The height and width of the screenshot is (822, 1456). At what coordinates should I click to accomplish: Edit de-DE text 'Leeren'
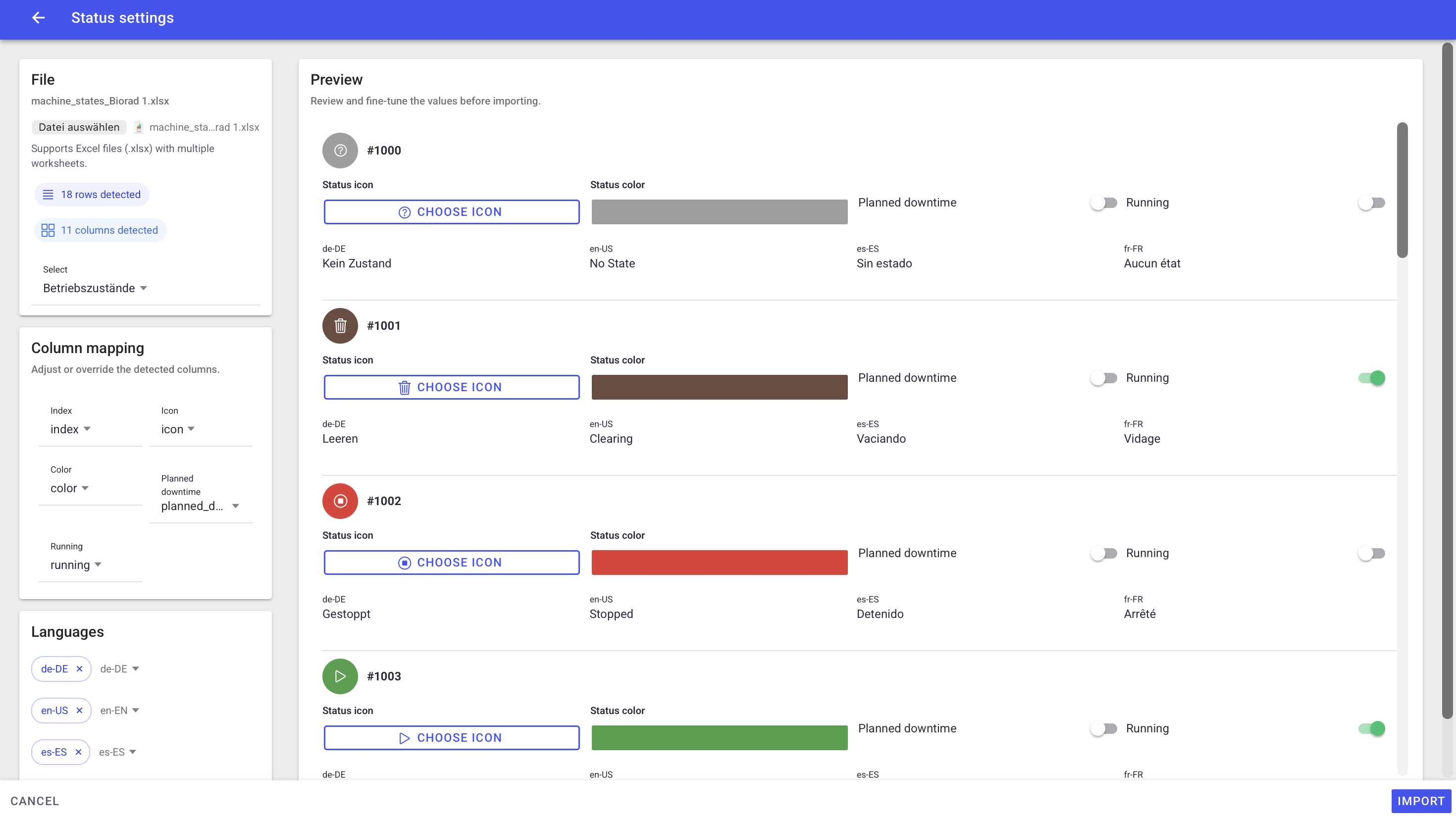(340, 439)
